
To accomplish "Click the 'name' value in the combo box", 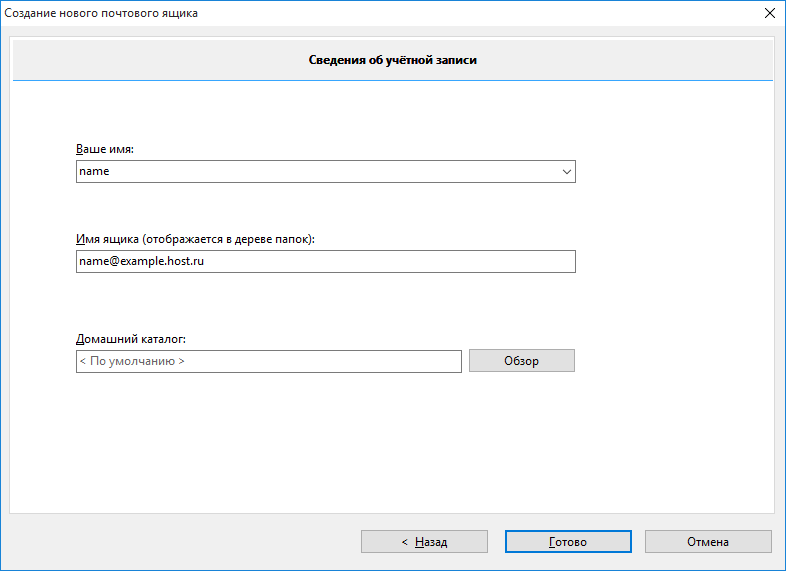I will pyautogui.click(x=94, y=171).
